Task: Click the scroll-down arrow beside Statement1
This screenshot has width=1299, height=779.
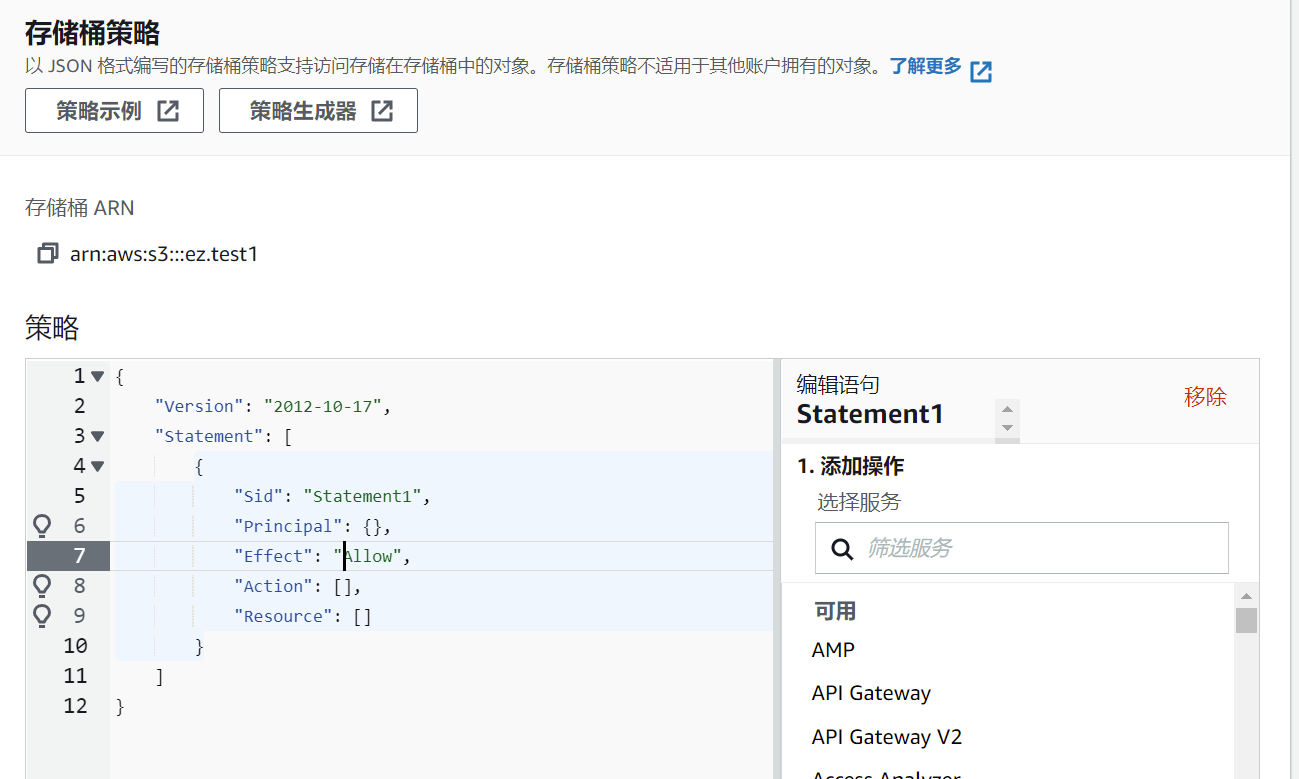Action: [x=1008, y=427]
